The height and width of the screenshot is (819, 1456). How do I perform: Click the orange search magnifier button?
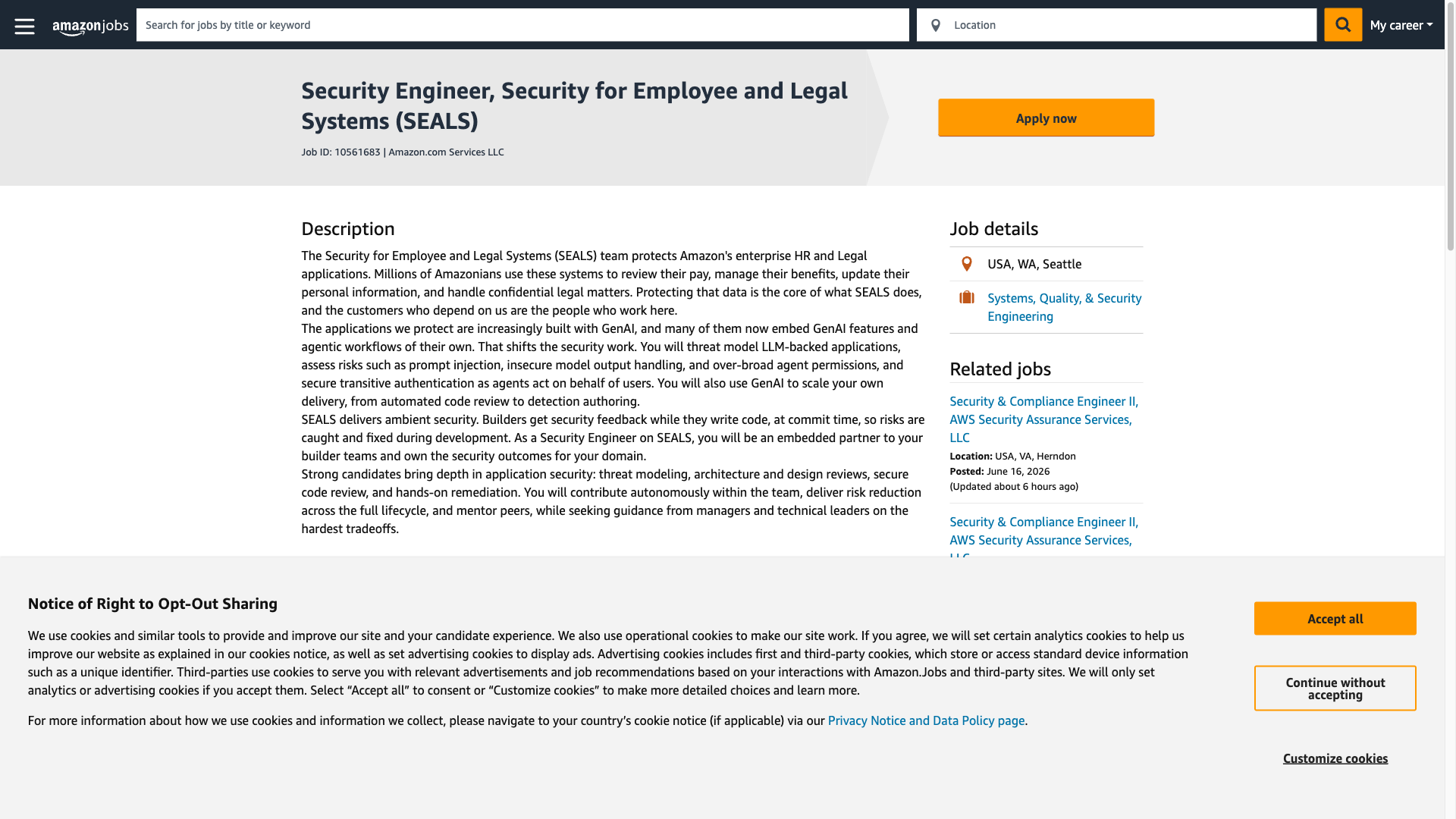pyautogui.click(x=1342, y=25)
